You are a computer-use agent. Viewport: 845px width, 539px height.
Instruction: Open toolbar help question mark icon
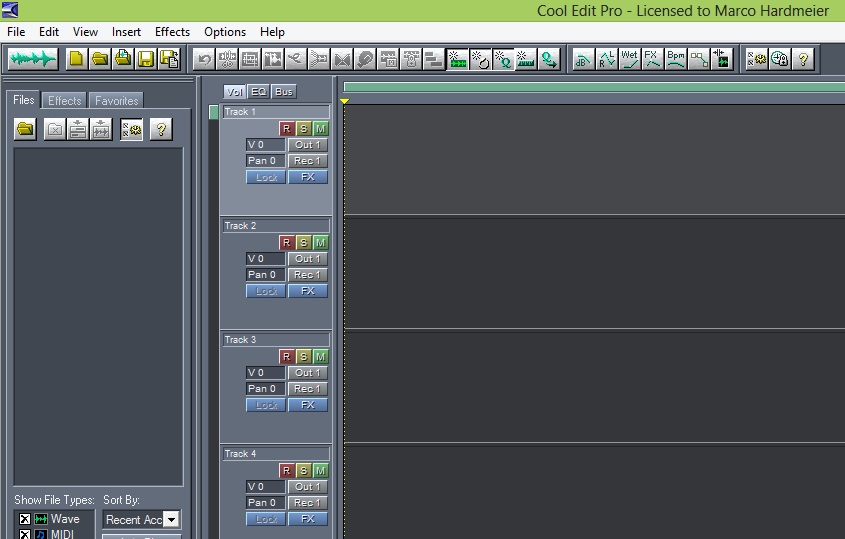[803, 59]
